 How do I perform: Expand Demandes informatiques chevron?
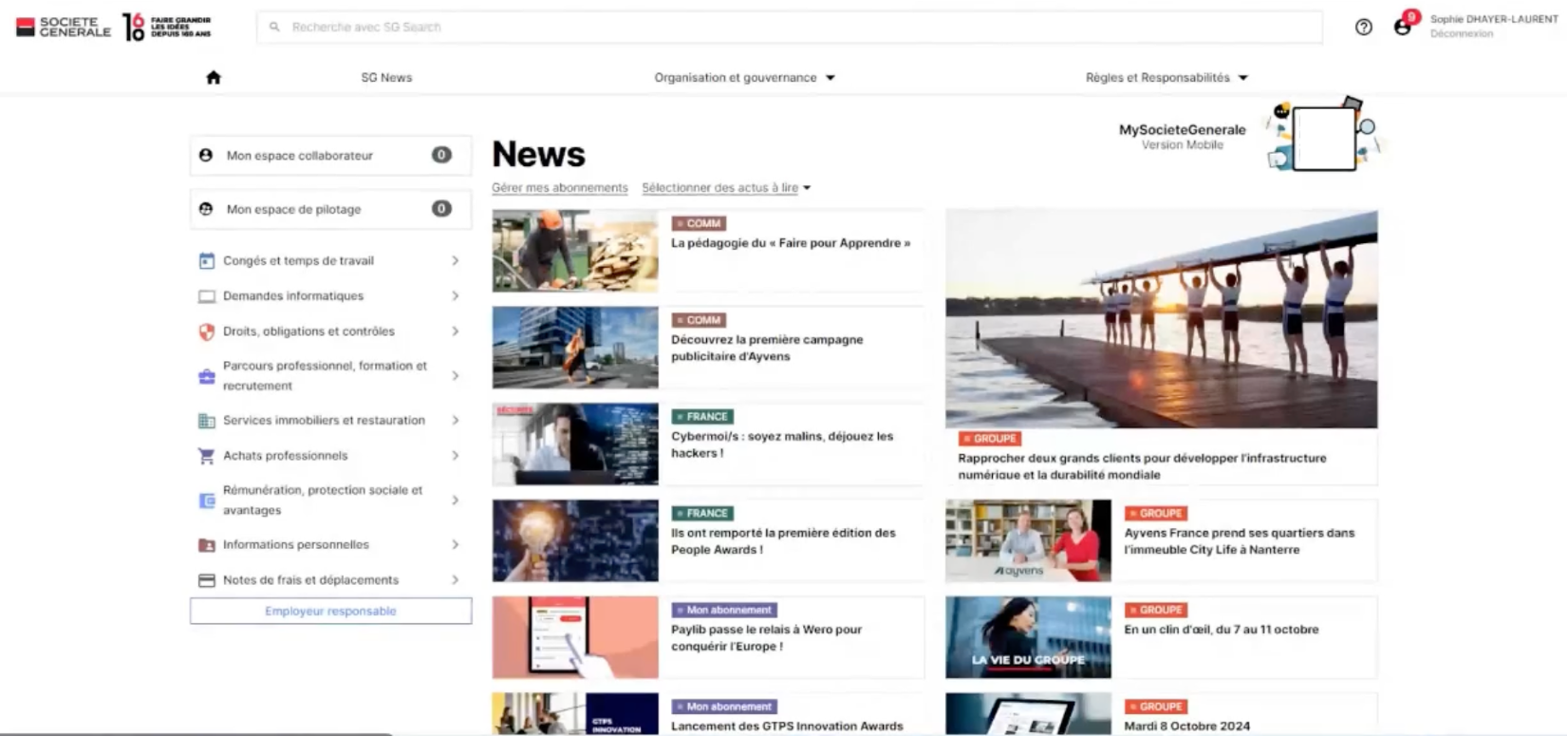[x=456, y=296]
